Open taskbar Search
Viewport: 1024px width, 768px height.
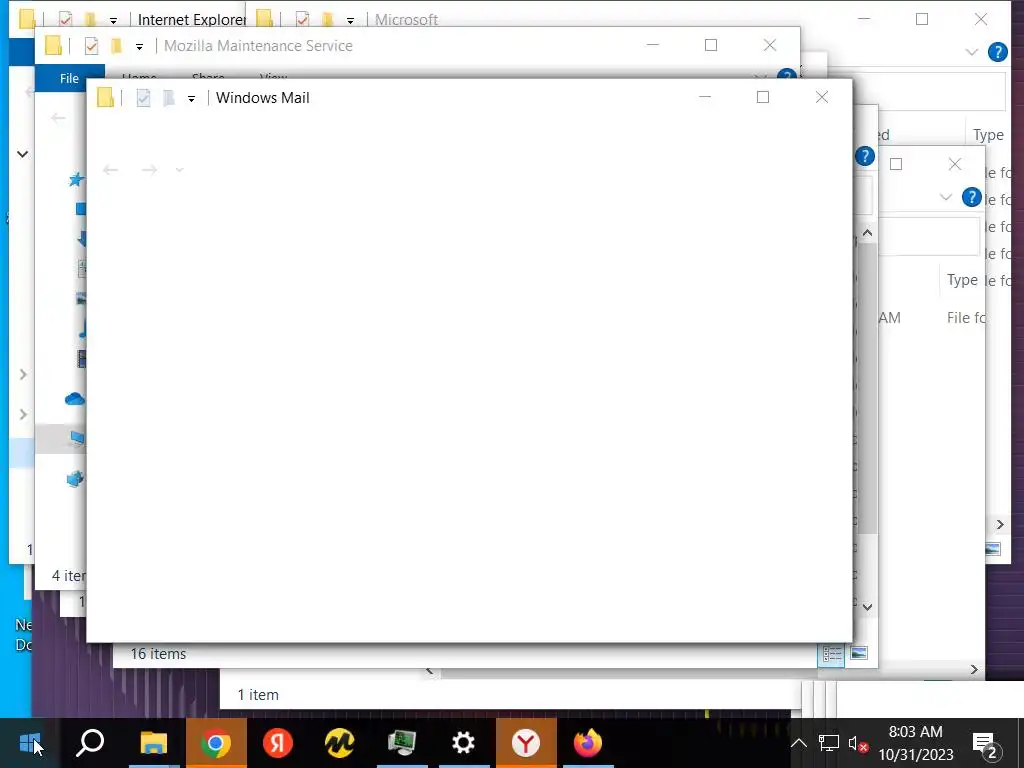(x=91, y=743)
